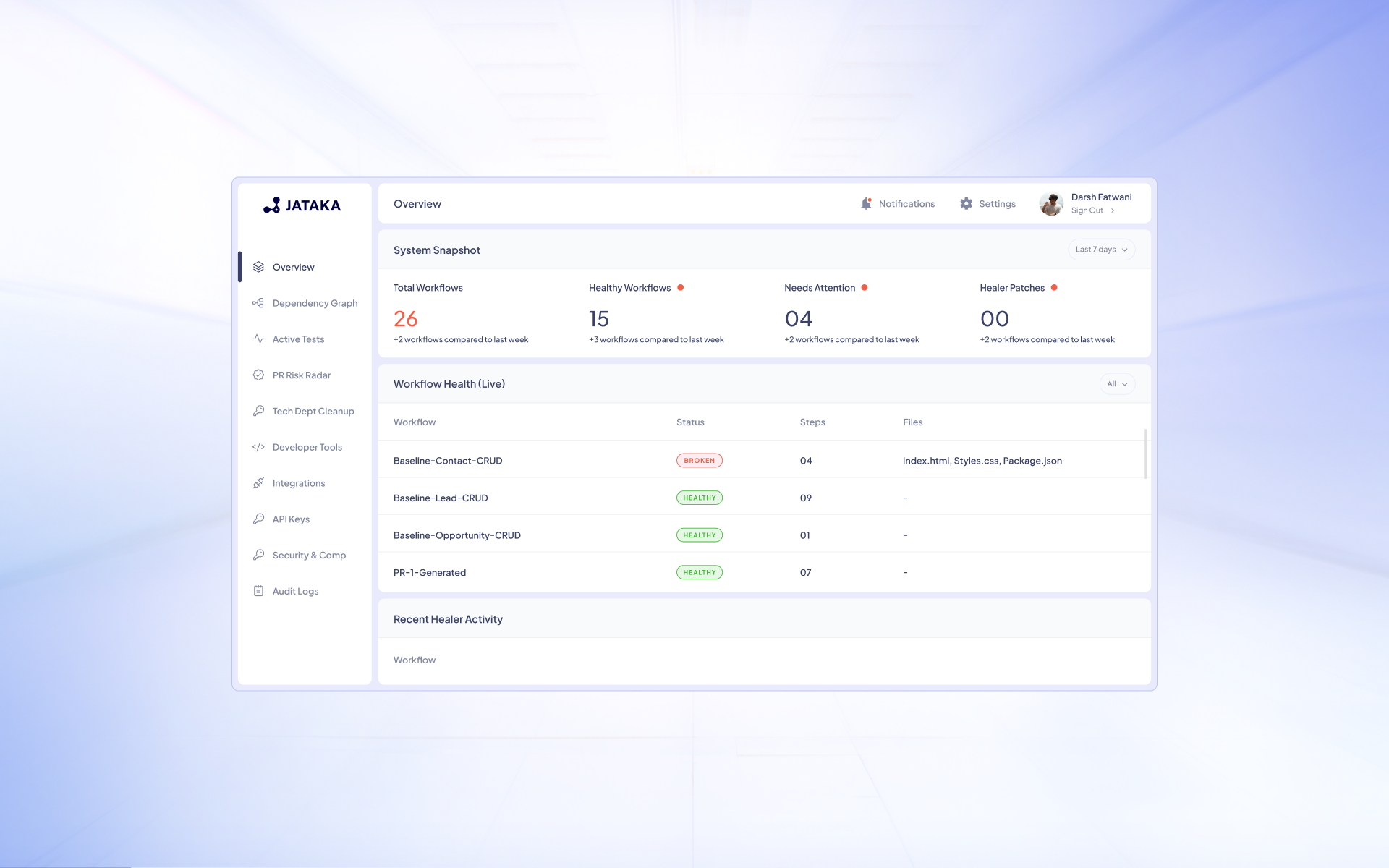This screenshot has height=868, width=1389.
Task: Click the steps value 09
Action: click(806, 498)
